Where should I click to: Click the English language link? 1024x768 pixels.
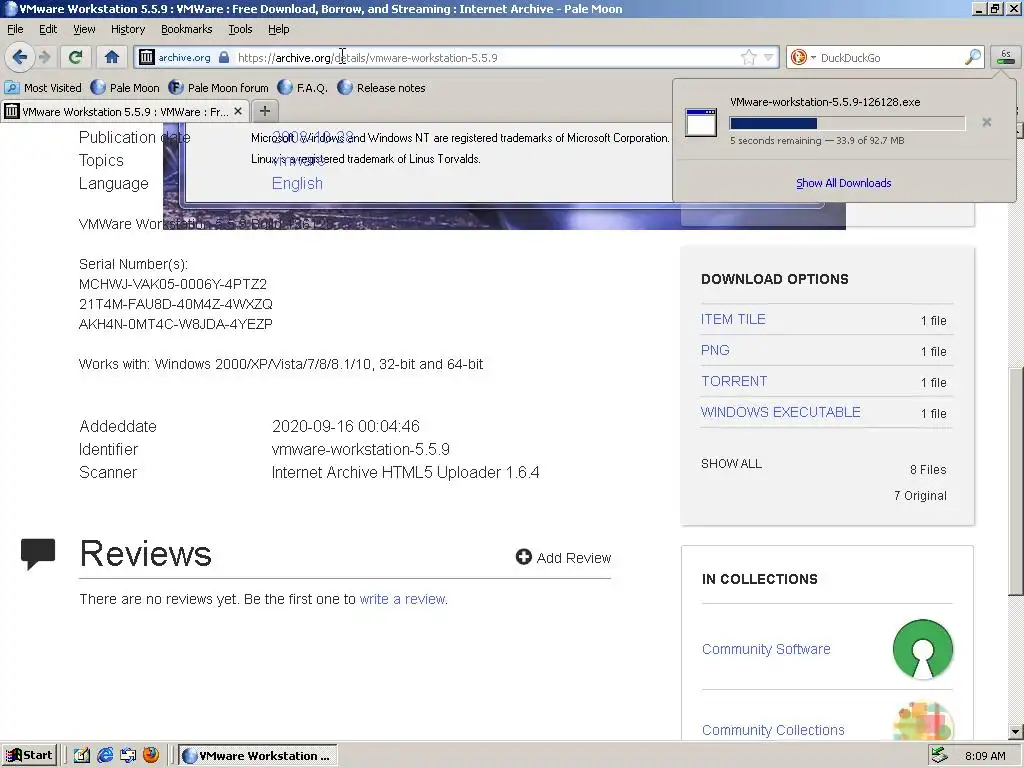[x=297, y=184]
